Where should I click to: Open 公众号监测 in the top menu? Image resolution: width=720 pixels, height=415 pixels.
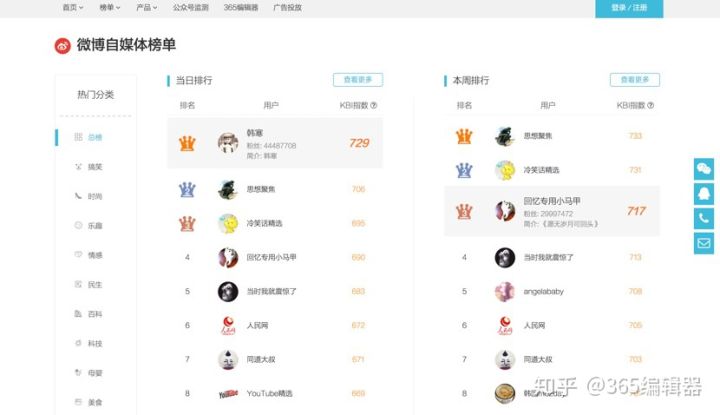click(191, 7)
